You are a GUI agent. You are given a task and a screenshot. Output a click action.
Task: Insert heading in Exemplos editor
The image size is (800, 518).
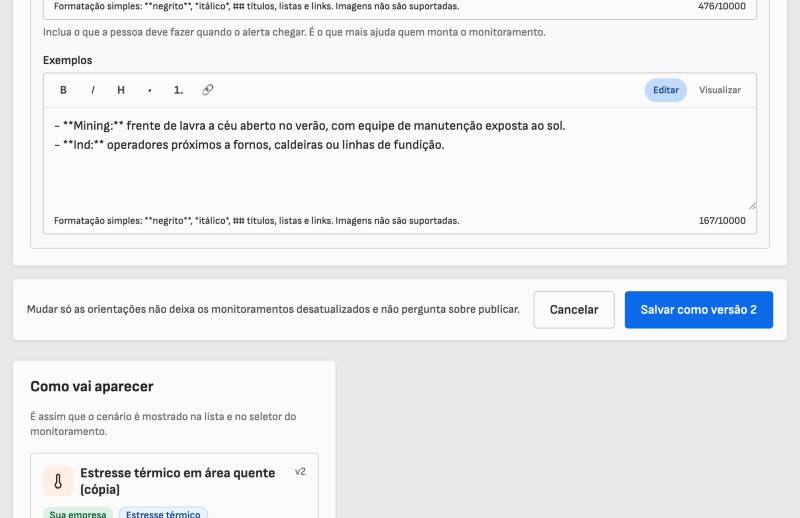coord(121,90)
